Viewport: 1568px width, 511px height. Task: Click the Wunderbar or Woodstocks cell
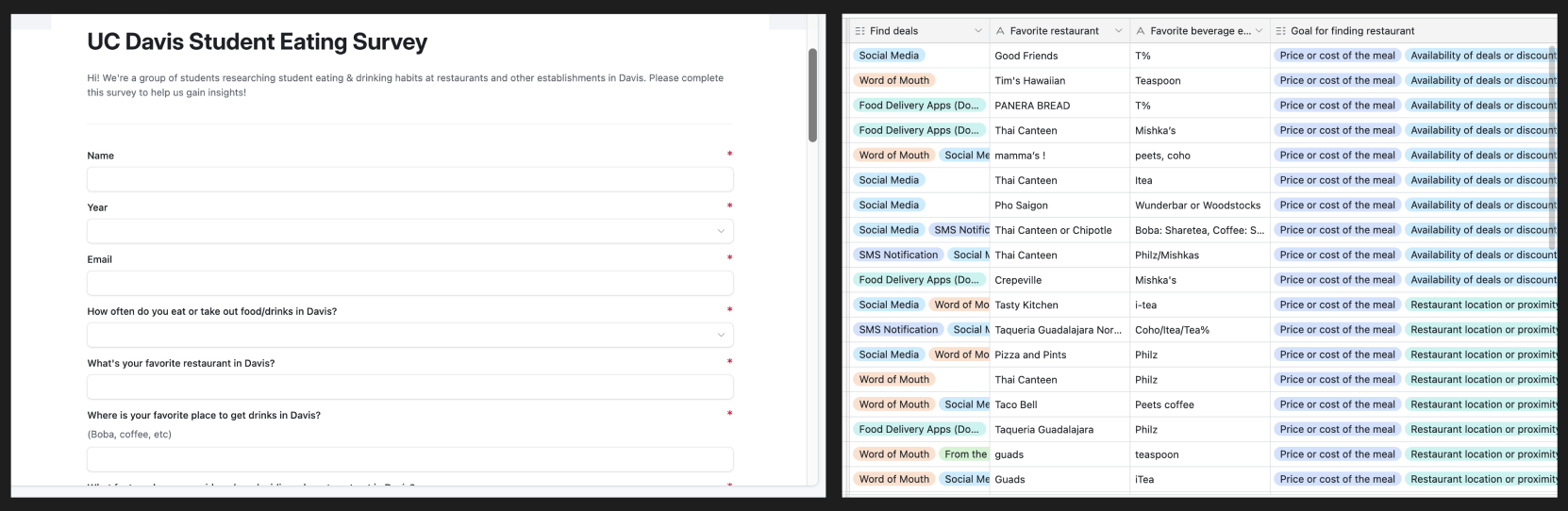pos(1200,205)
